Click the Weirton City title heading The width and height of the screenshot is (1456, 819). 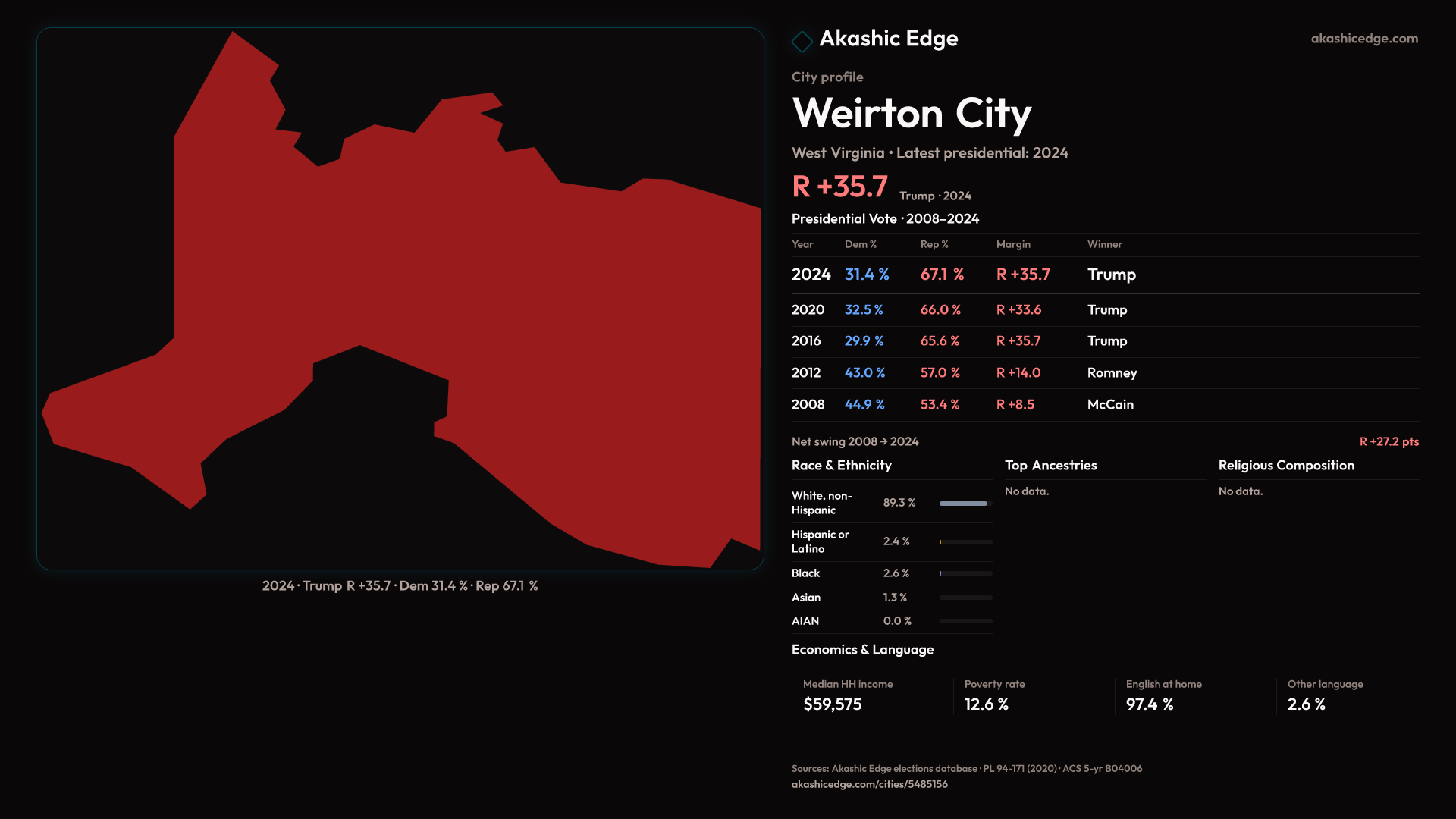(x=912, y=114)
